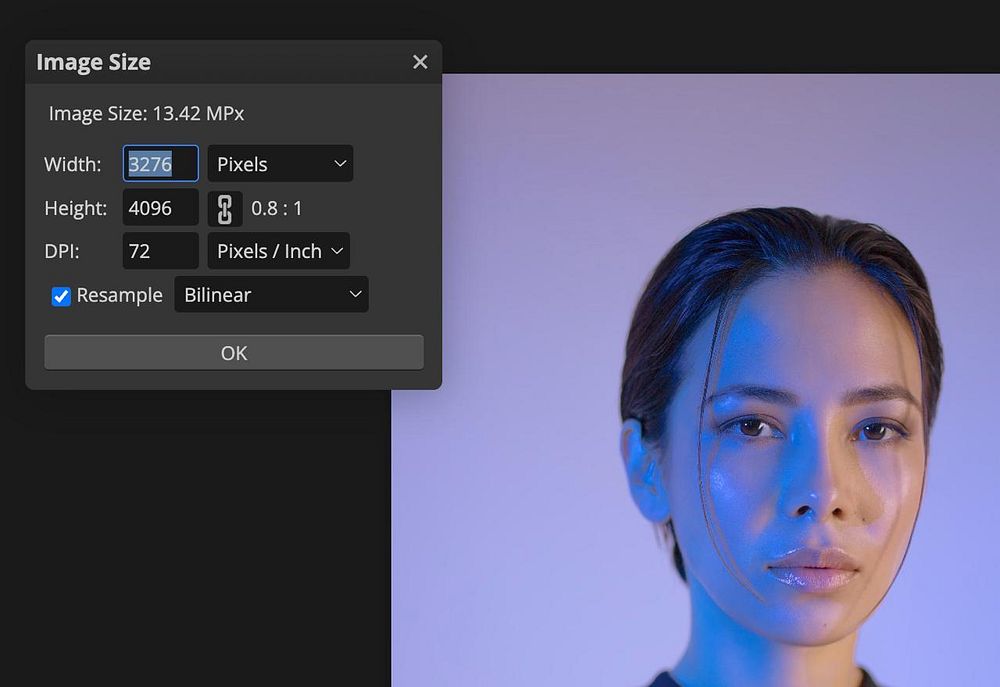1000x687 pixels.
Task: Click the OK button
Action: (x=234, y=353)
